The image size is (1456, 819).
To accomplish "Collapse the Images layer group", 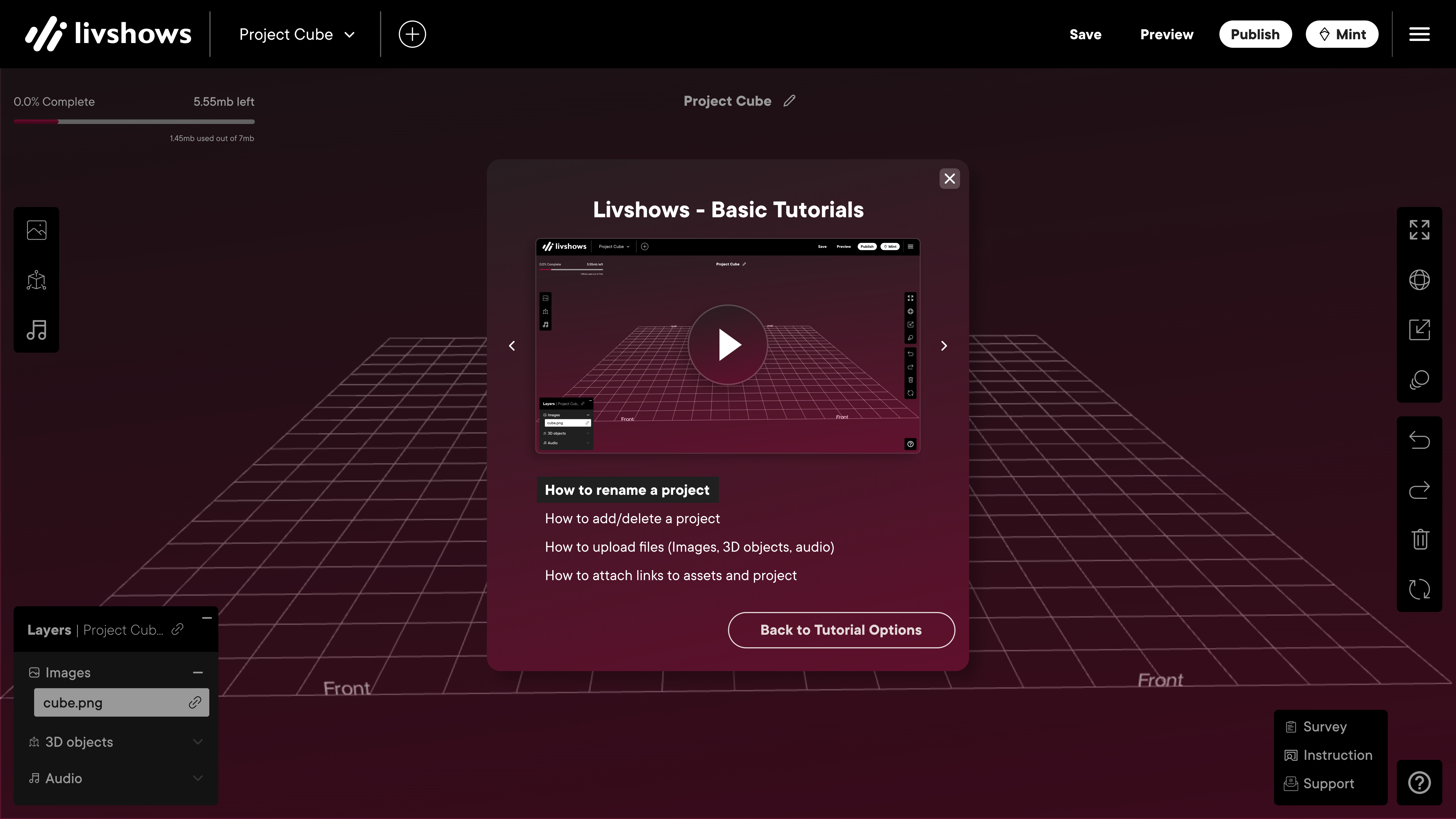I will point(198,673).
